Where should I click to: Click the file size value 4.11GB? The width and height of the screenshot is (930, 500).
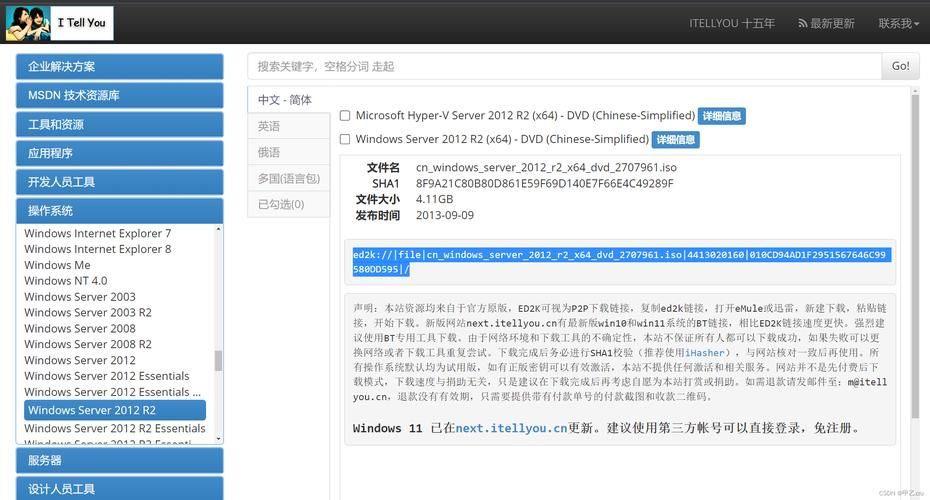click(434, 199)
